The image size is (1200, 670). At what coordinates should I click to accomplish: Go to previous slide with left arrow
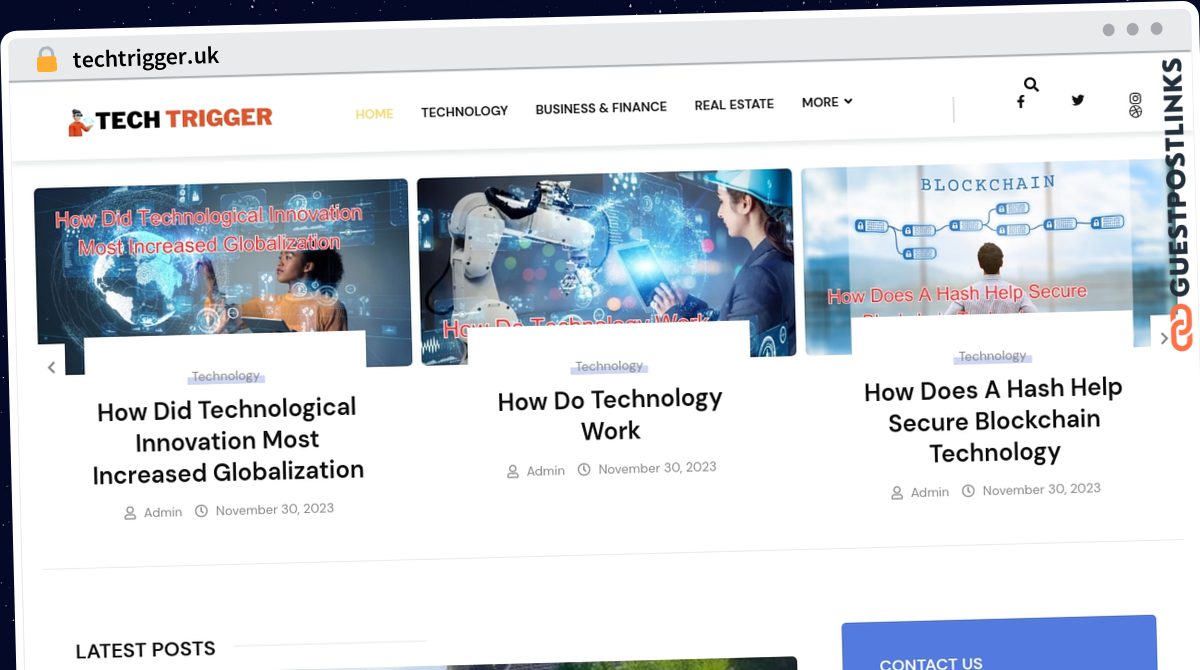coord(52,367)
